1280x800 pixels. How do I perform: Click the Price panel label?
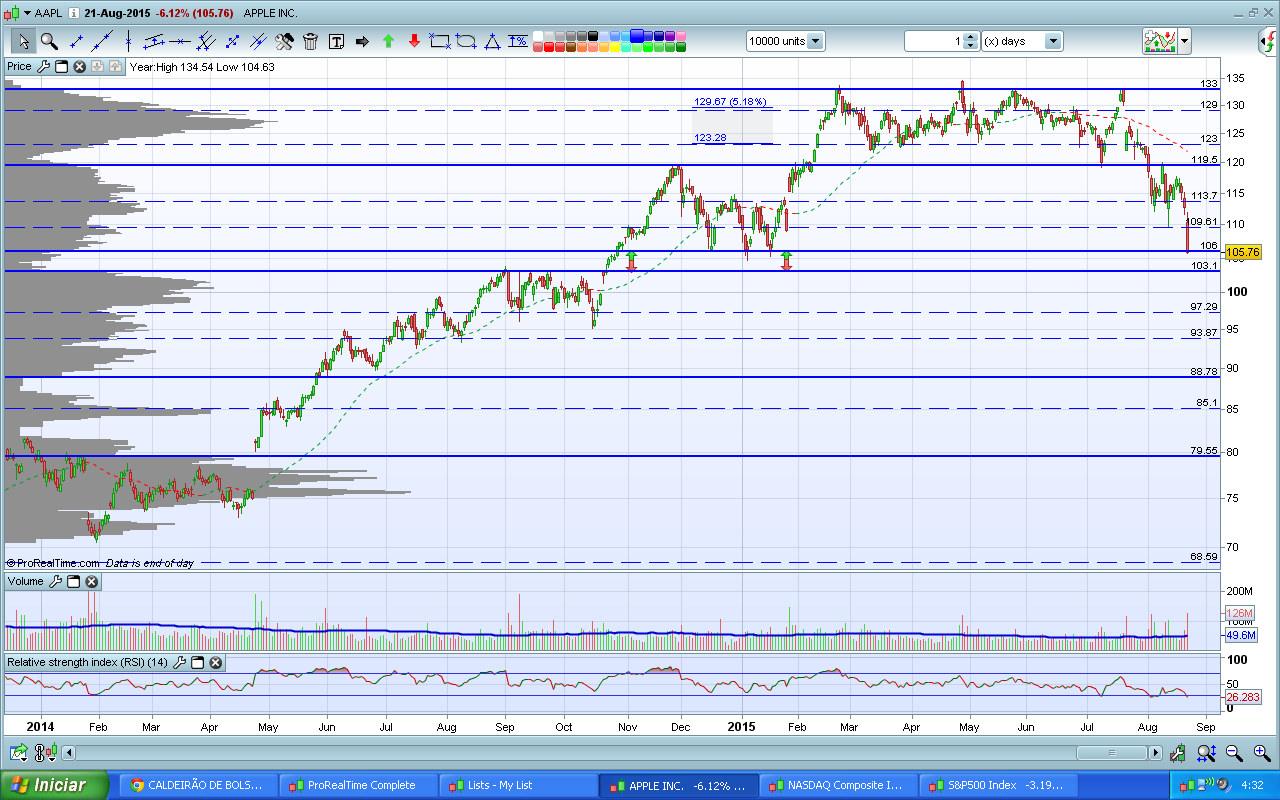[x=19, y=67]
